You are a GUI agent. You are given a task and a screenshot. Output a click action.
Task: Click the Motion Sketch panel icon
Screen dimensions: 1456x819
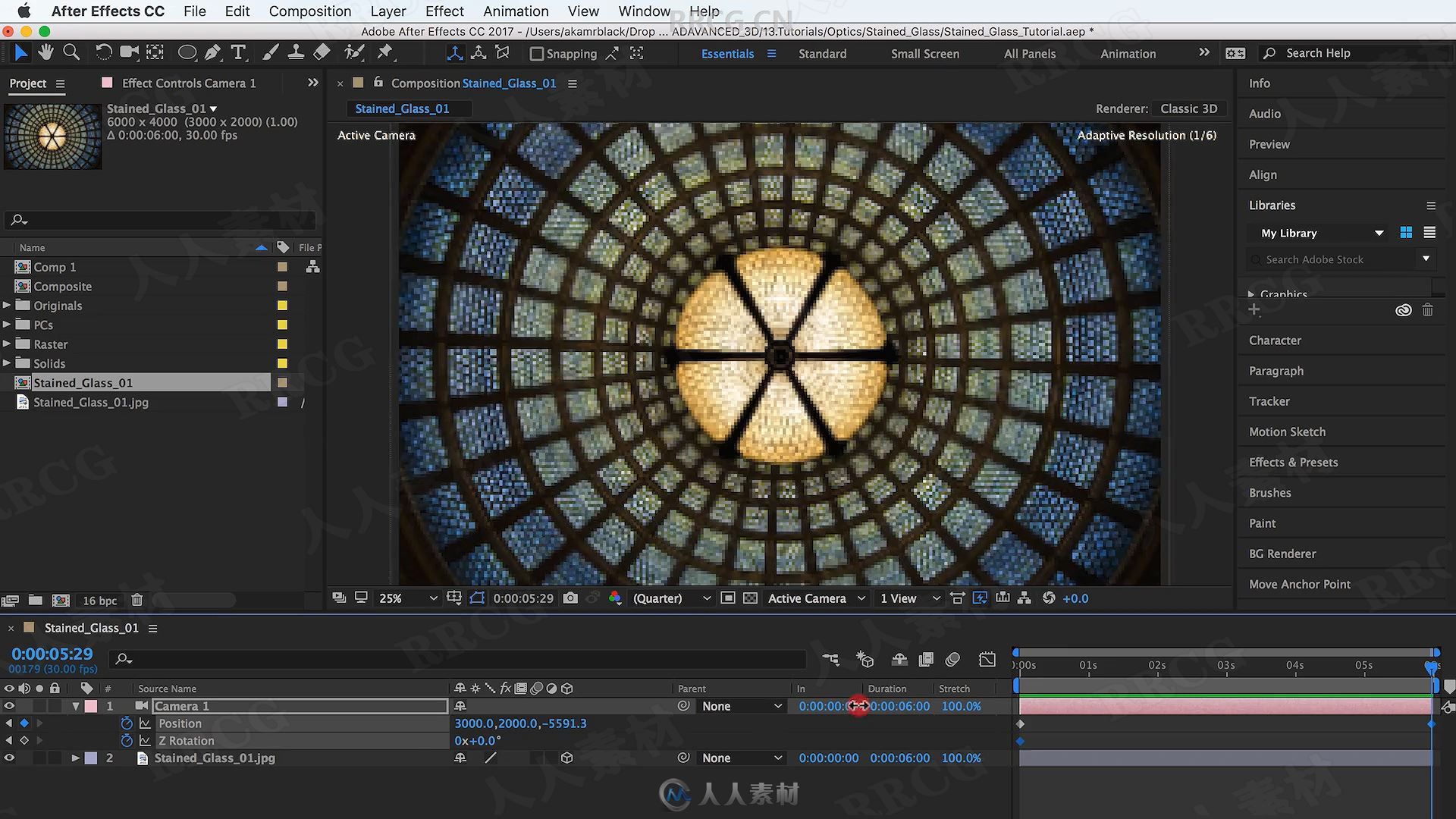tap(1287, 431)
